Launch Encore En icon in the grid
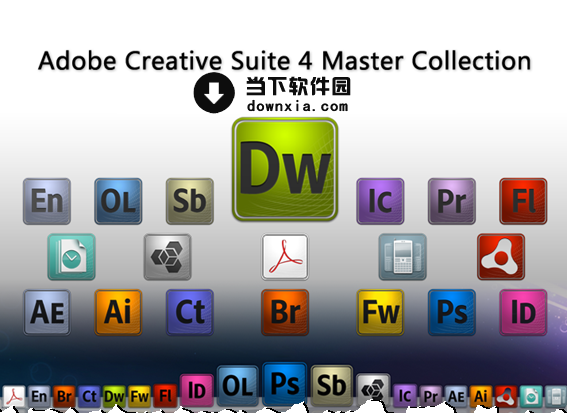The width and height of the screenshot is (567, 413). click(x=47, y=201)
